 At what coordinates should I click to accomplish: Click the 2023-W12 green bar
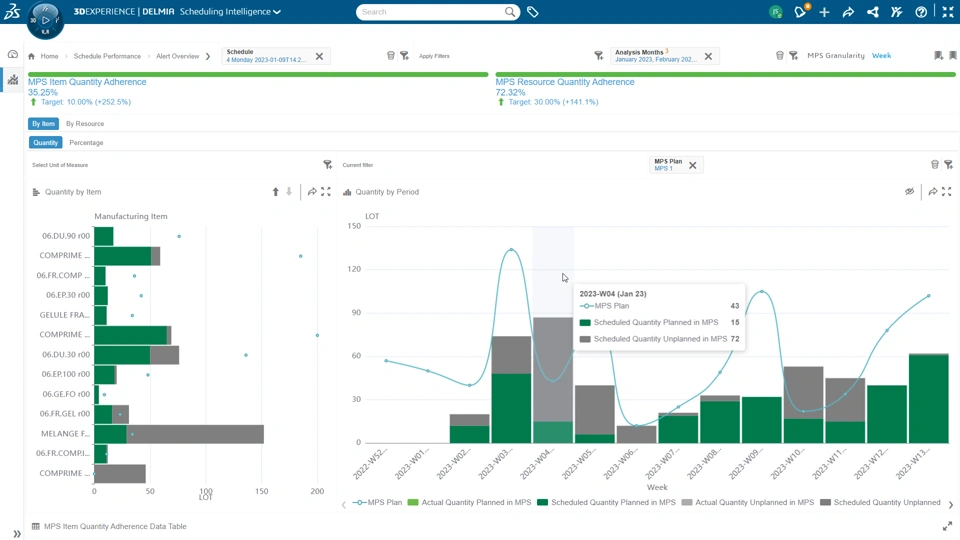pyautogui.click(x=887, y=414)
